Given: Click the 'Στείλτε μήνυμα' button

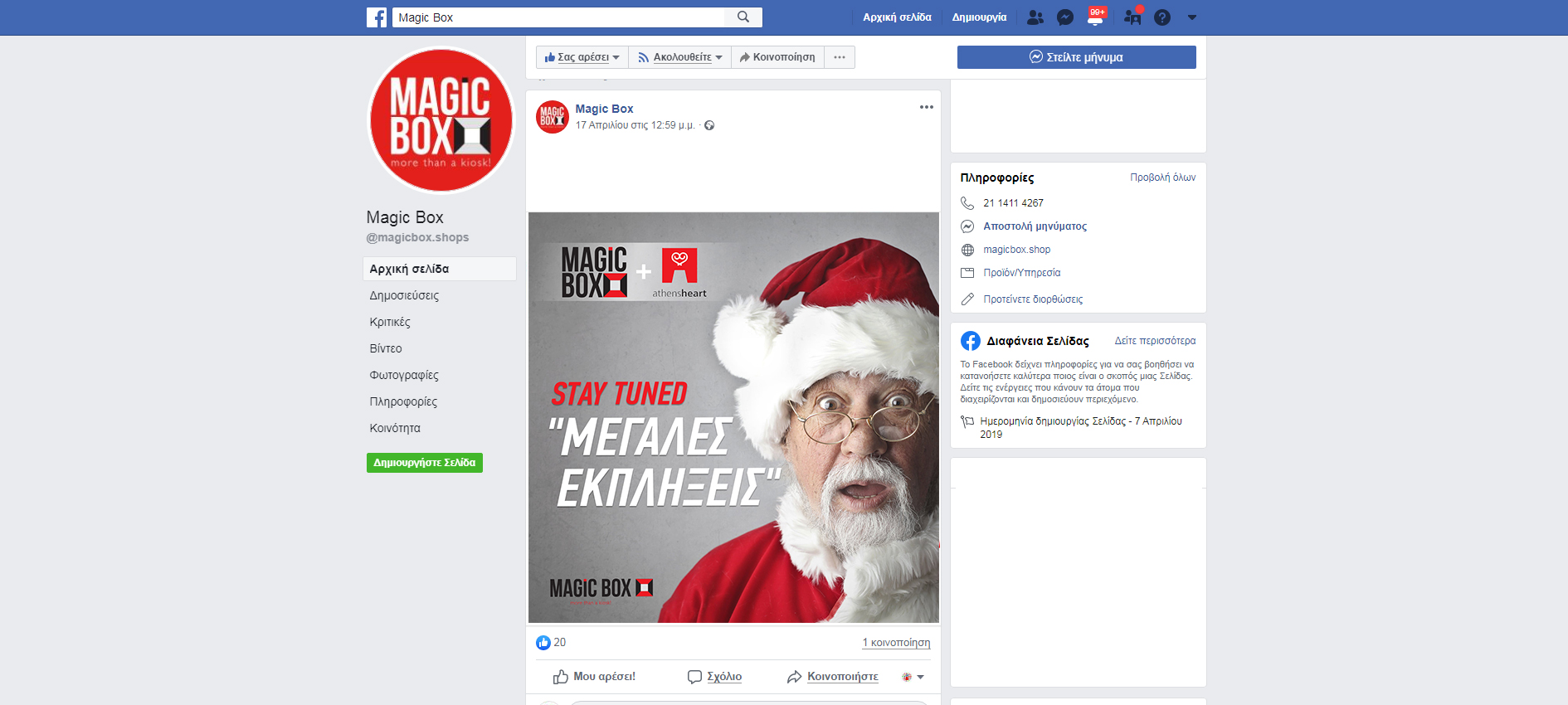Looking at the screenshot, I should click(x=1076, y=57).
